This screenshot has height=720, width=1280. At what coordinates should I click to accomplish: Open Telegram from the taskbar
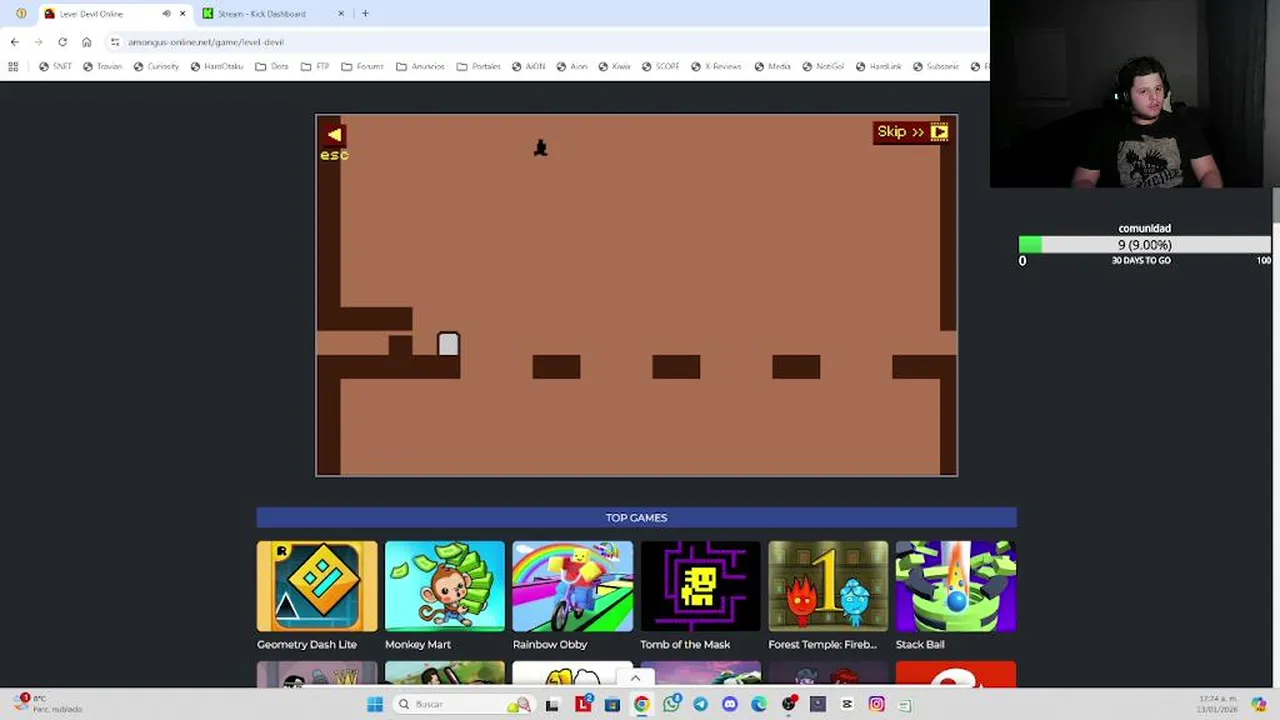click(x=701, y=704)
